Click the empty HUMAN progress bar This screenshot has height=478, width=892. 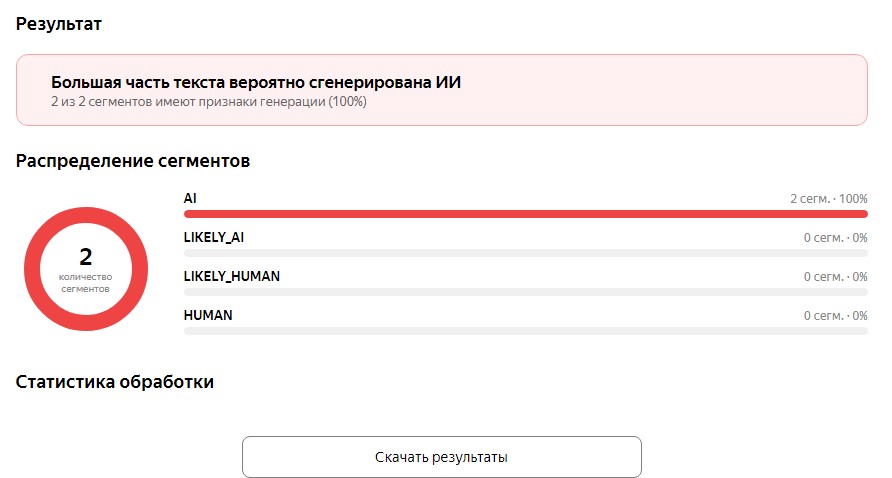(526, 331)
